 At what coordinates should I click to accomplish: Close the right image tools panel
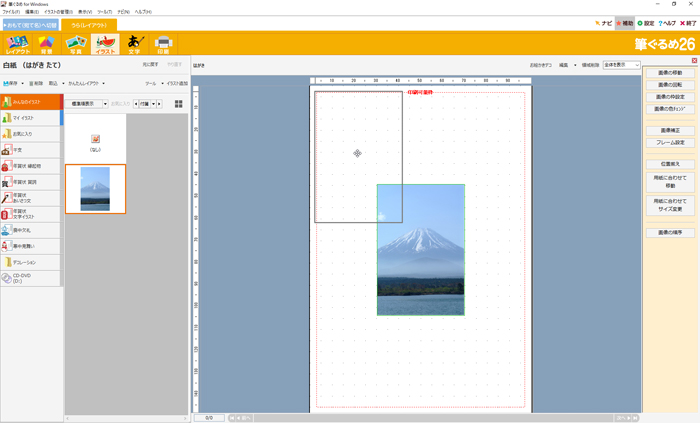click(694, 61)
